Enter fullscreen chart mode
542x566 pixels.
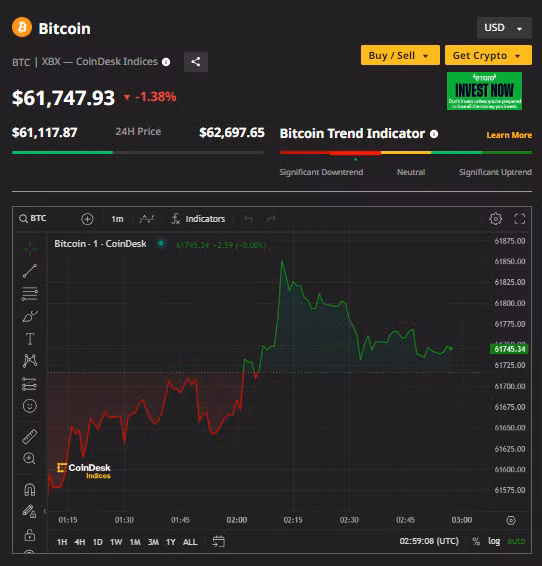click(x=520, y=219)
